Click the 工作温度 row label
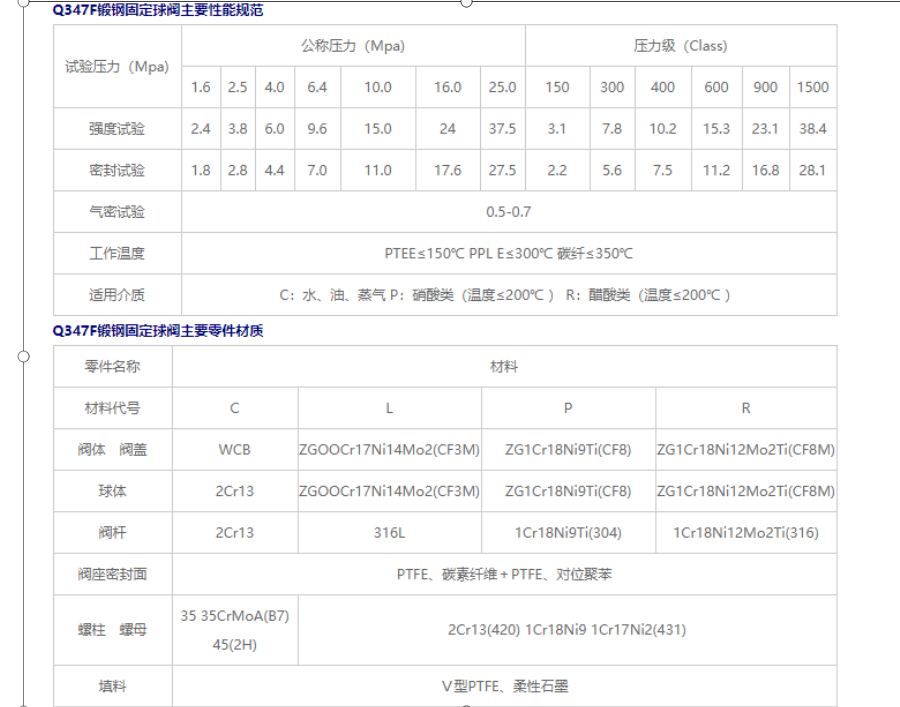 (x=117, y=254)
